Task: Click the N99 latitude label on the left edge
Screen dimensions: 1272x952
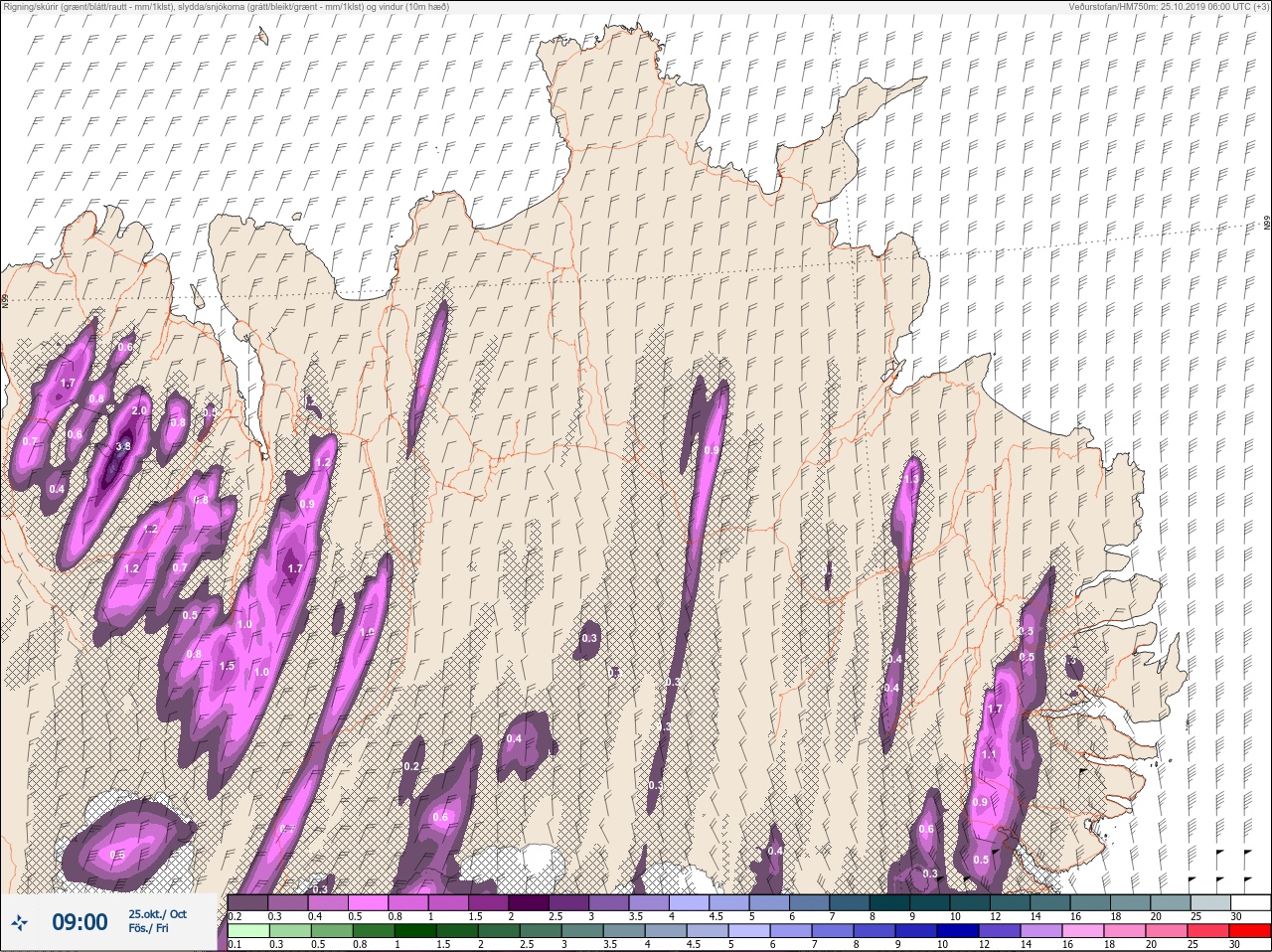Action: [5, 300]
